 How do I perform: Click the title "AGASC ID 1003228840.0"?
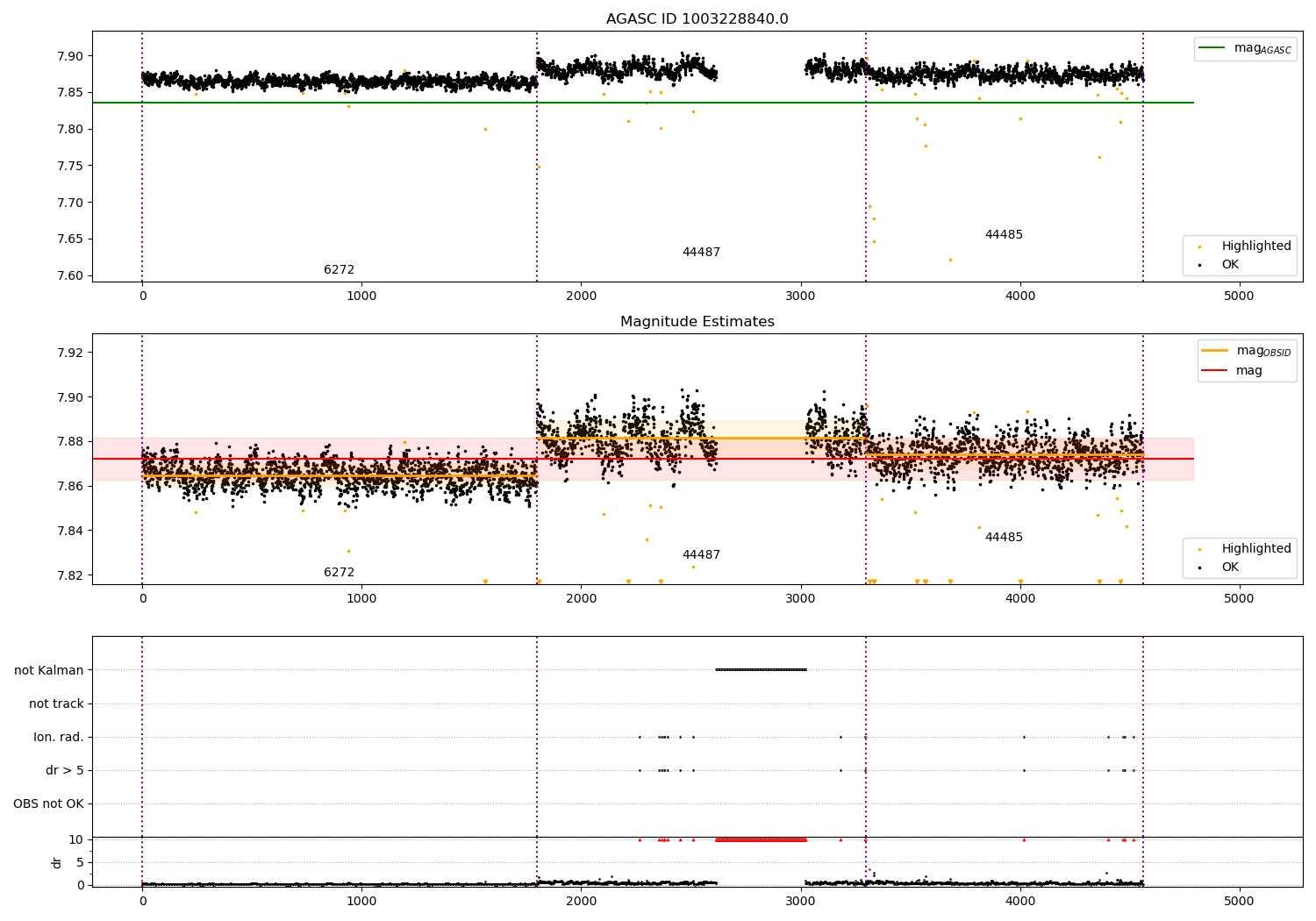click(697, 19)
